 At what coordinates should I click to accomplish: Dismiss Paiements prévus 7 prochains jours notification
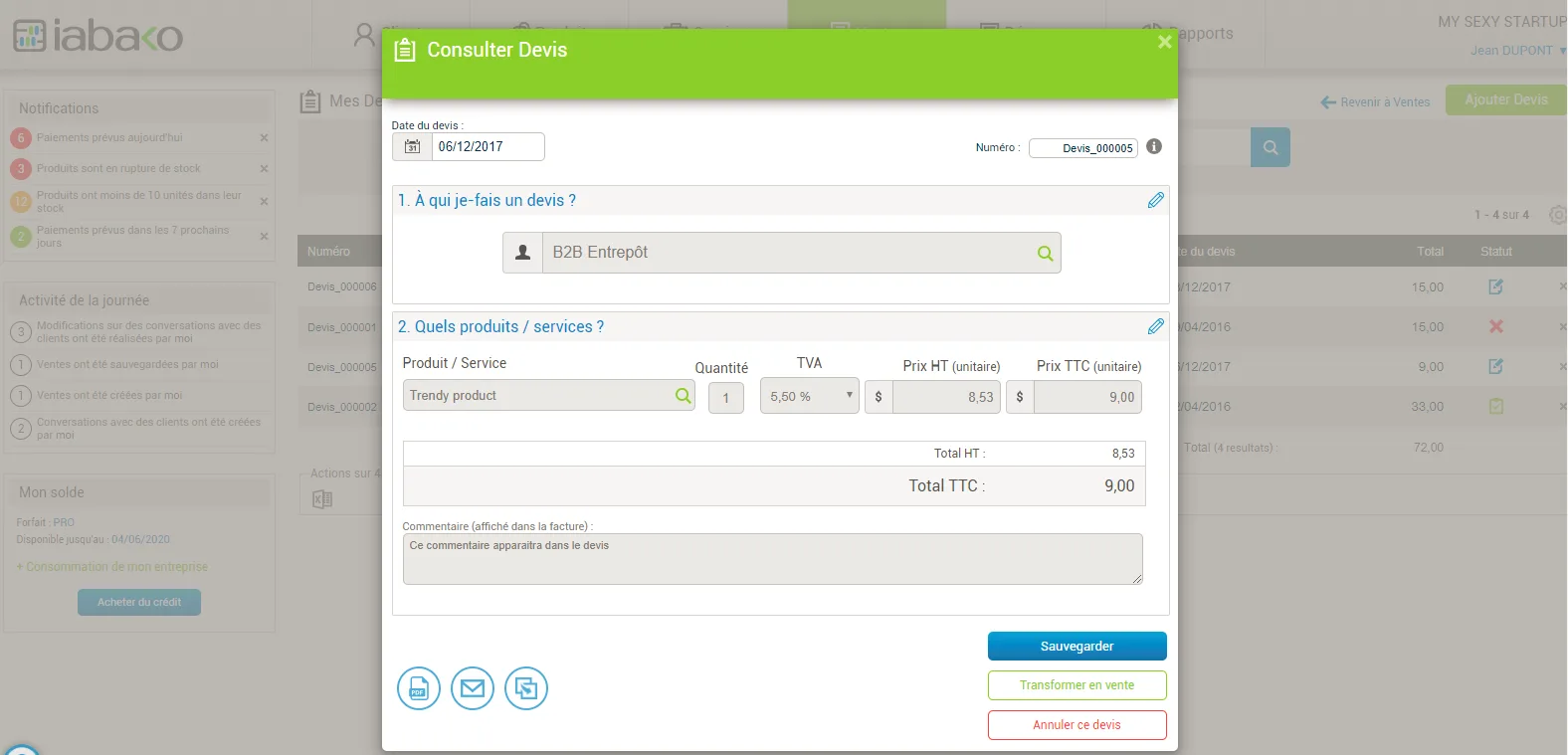click(x=264, y=237)
